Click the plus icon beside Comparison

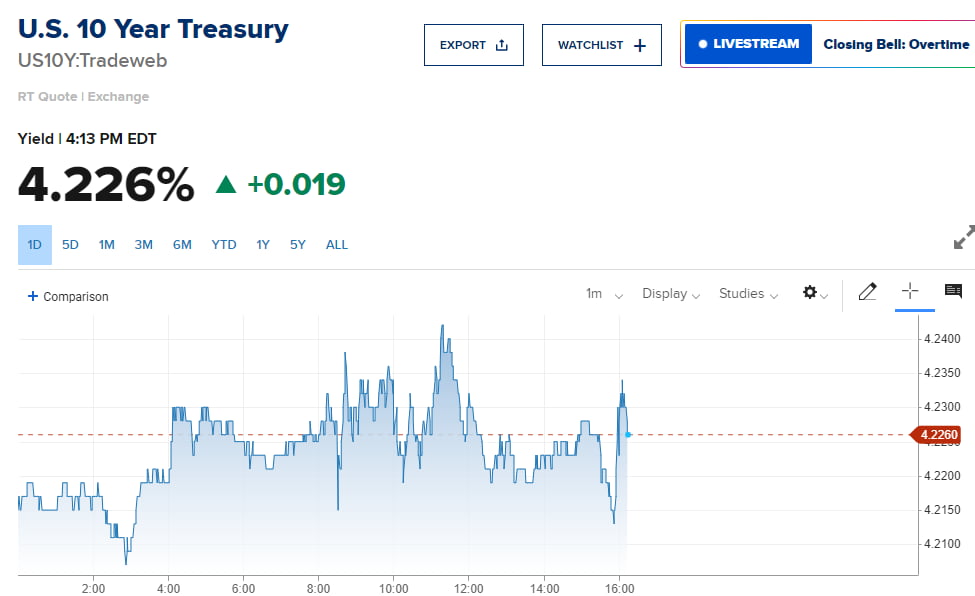pyautogui.click(x=33, y=296)
